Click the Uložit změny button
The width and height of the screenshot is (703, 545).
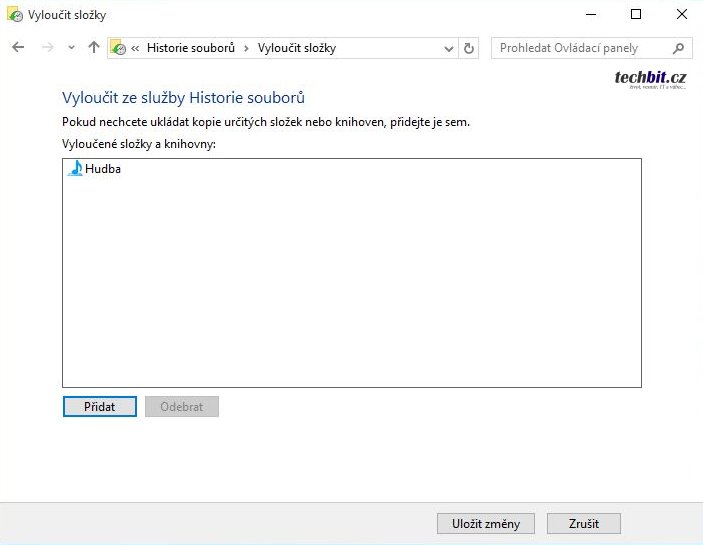(485, 524)
